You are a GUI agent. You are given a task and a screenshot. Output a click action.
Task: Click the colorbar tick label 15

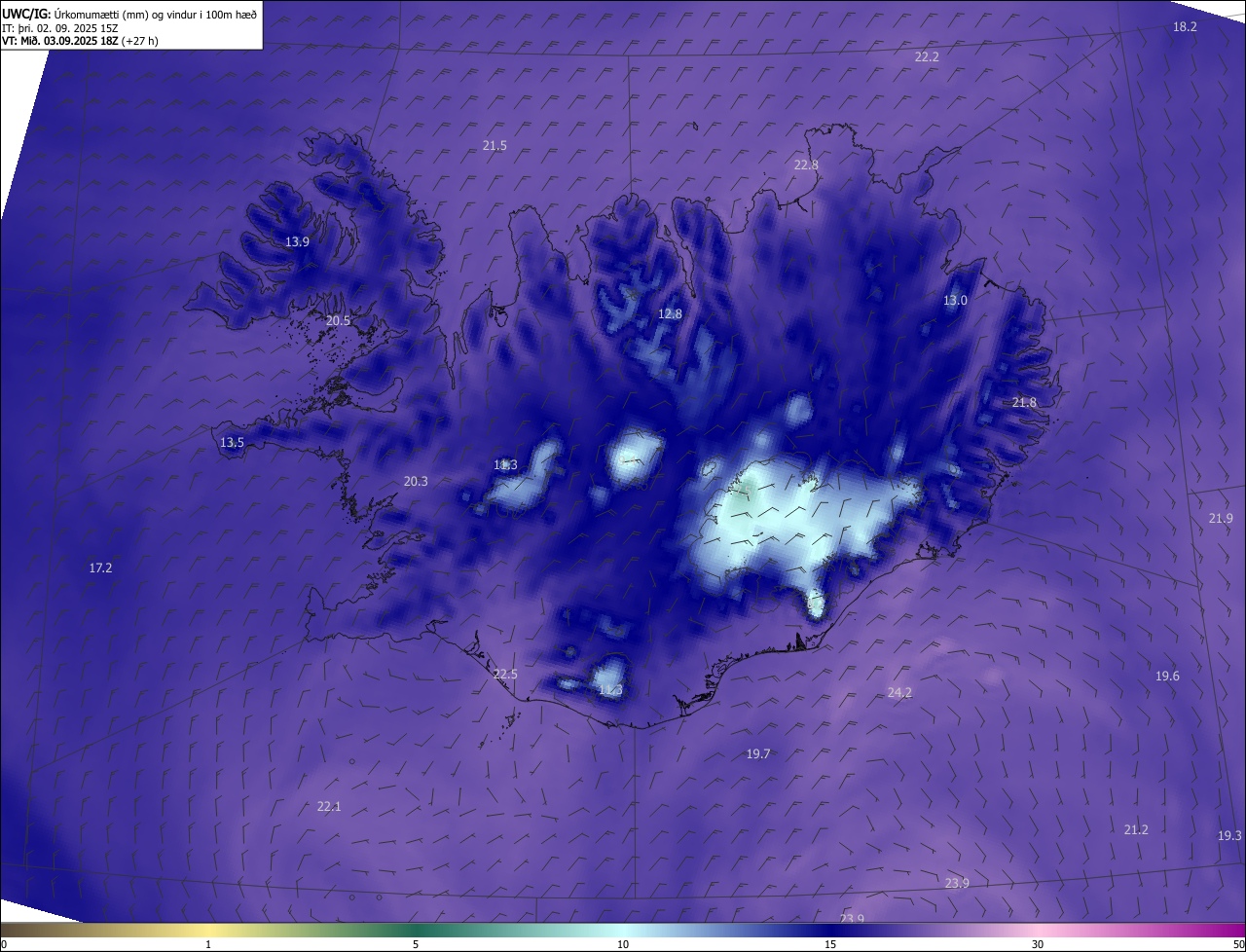(x=830, y=945)
